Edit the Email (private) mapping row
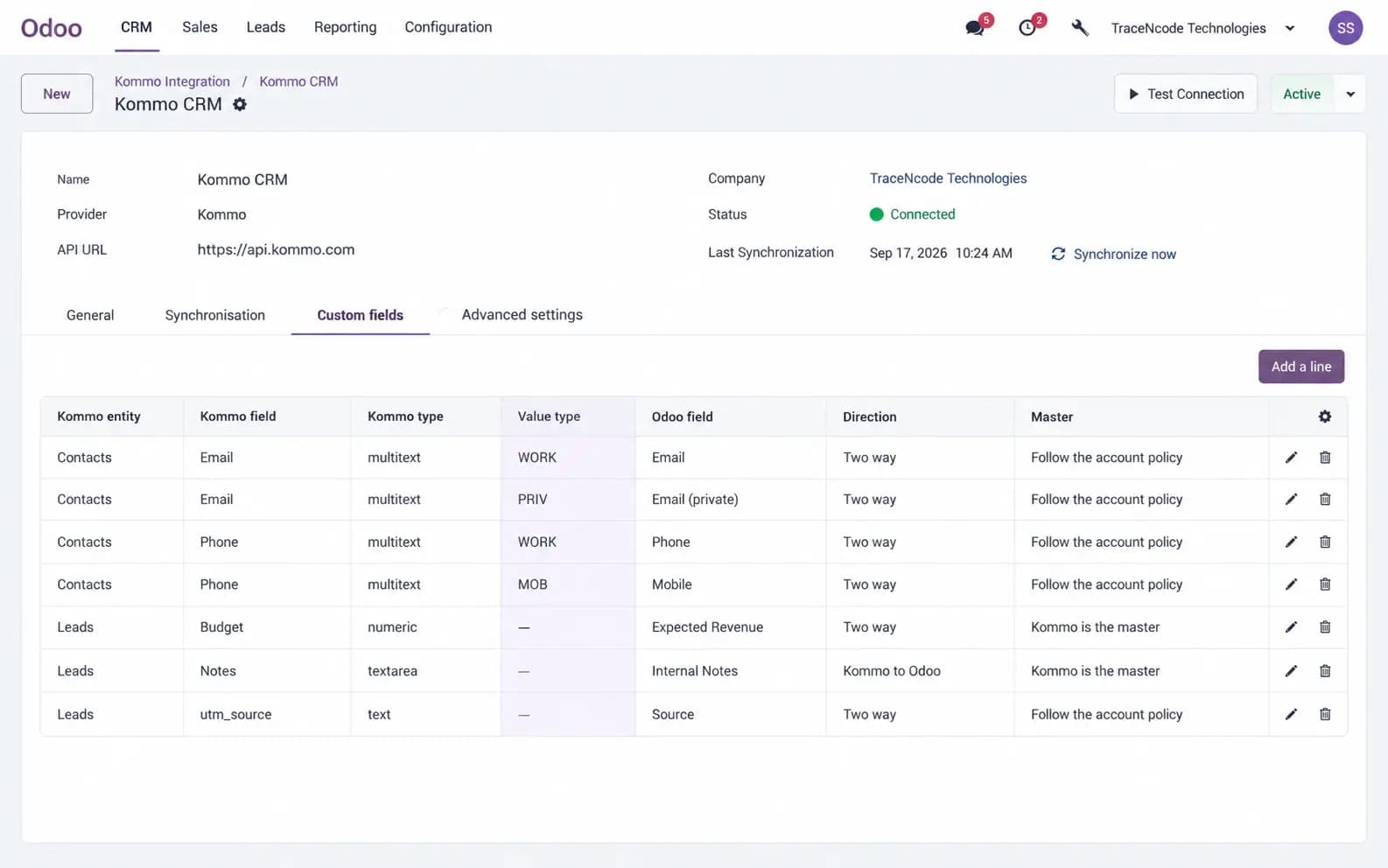 (x=1291, y=500)
